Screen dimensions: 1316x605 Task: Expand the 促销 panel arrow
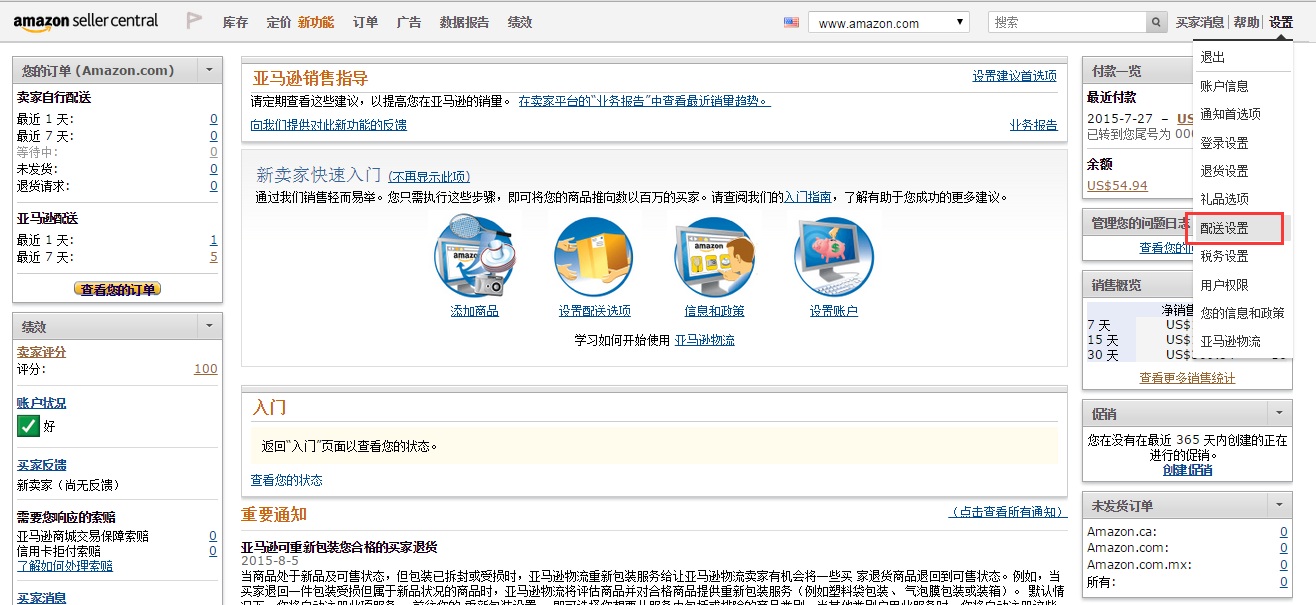[1279, 413]
